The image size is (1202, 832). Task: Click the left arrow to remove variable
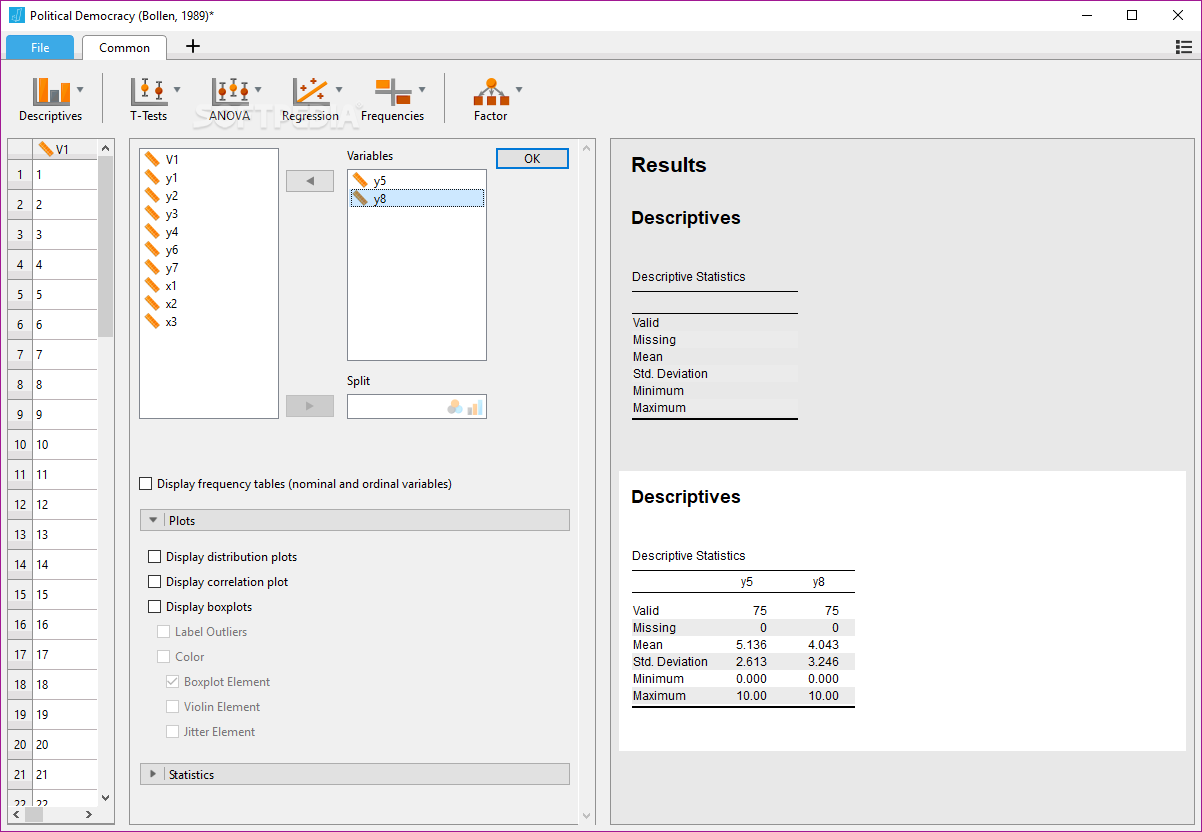tap(310, 181)
